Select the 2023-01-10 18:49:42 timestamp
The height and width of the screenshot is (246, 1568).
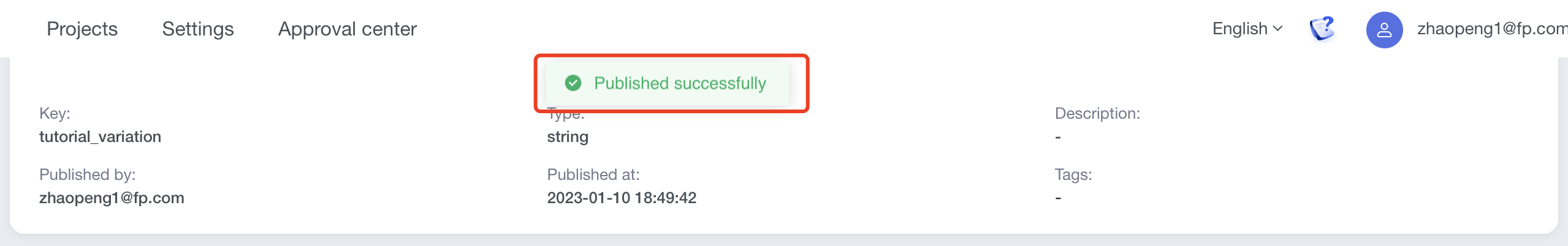tap(622, 198)
